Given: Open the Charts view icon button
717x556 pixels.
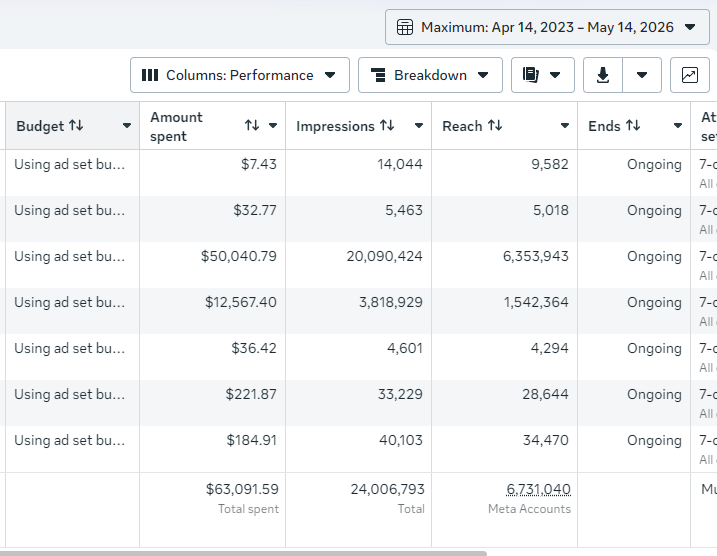Looking at the screenshot, I should click(690, 75).
